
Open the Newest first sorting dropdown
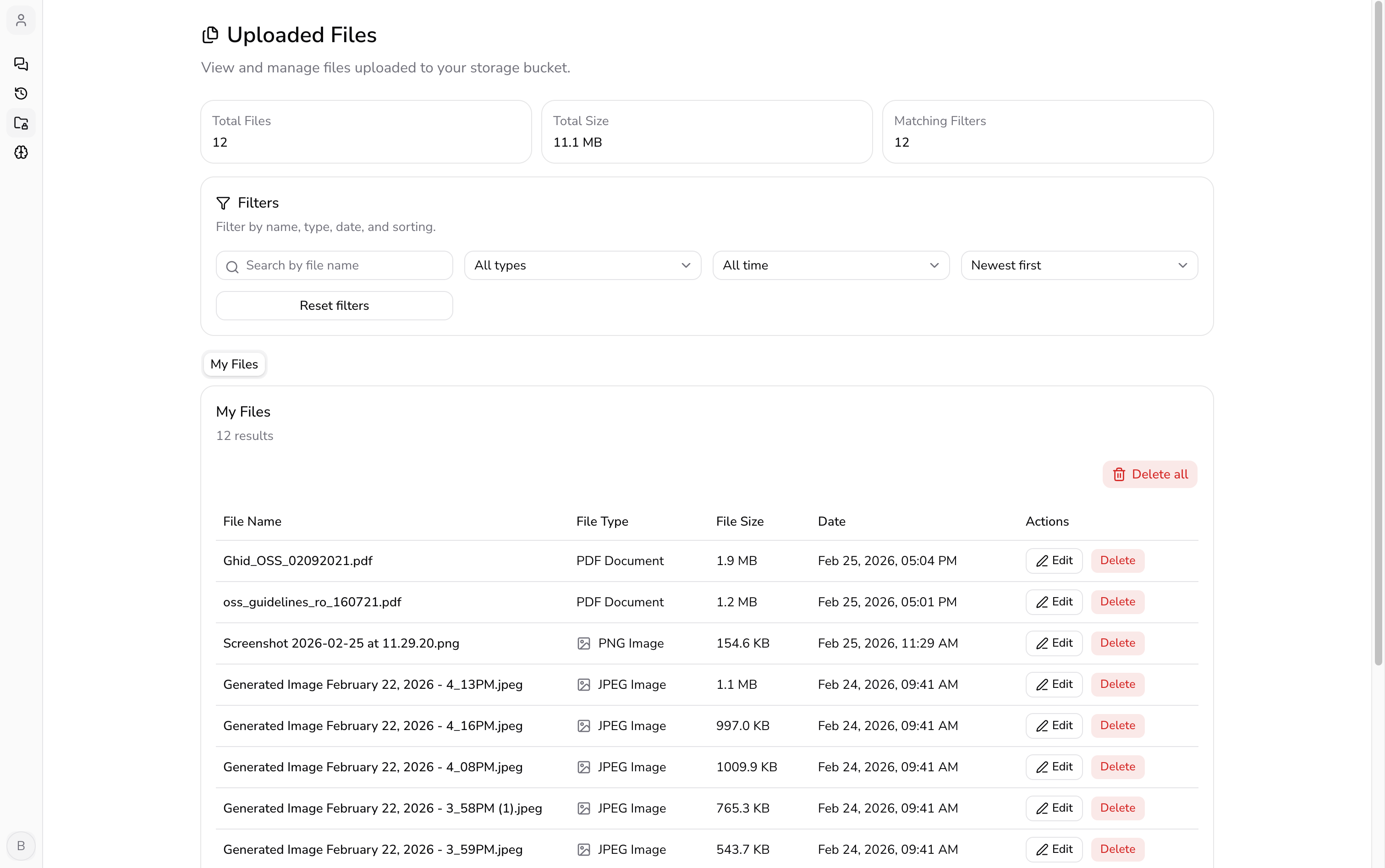(1078, 265)
